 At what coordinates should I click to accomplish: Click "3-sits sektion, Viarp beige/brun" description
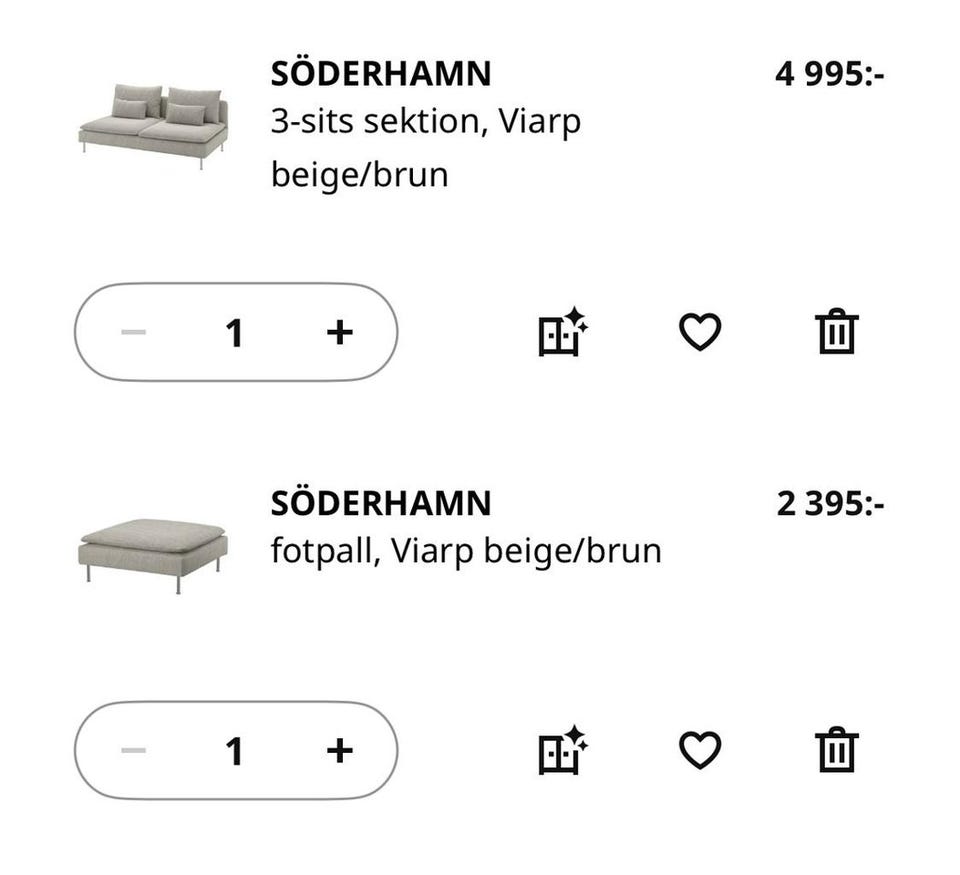(425, 147)
